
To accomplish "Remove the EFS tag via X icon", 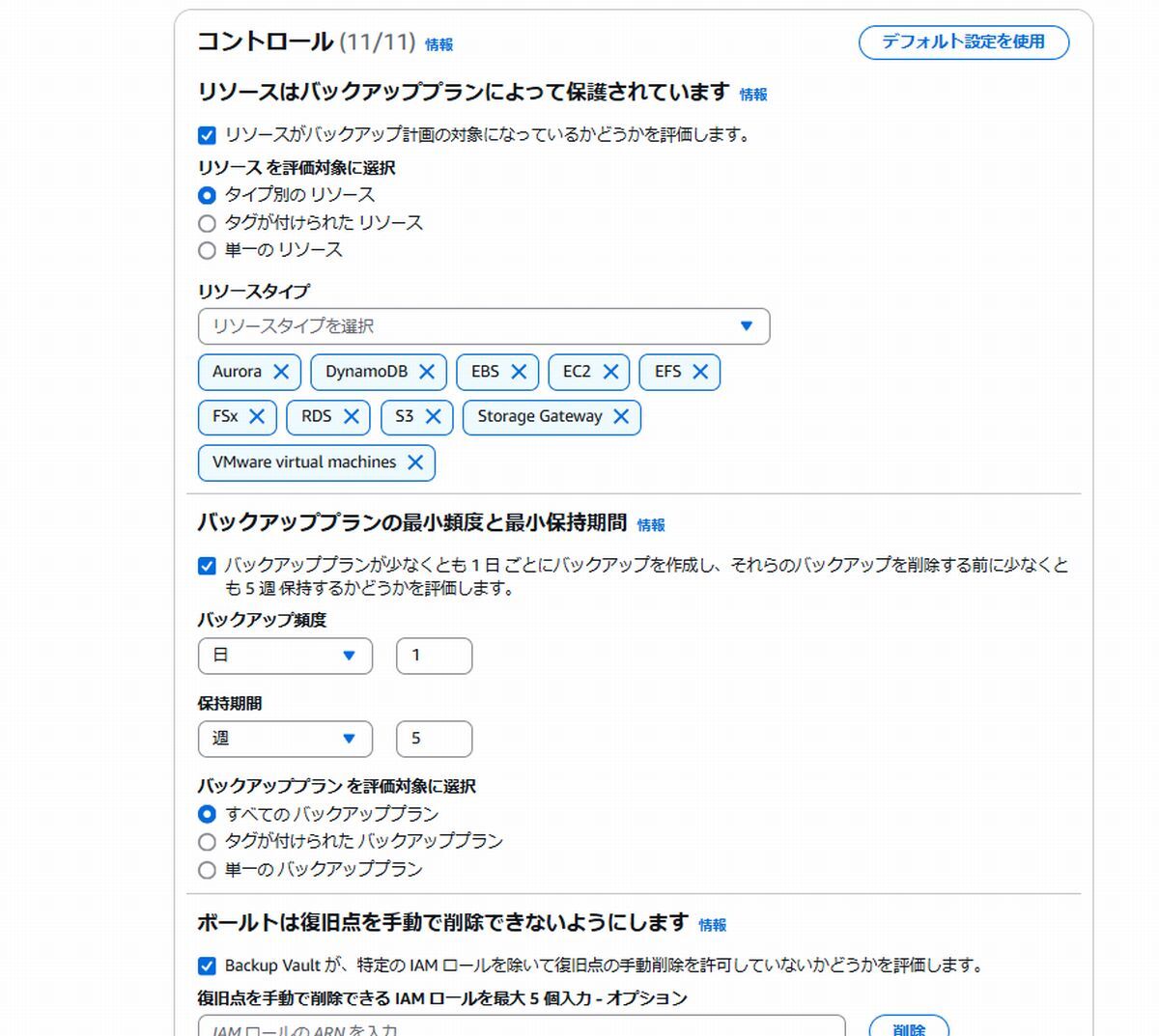I will tap(700, 372).
